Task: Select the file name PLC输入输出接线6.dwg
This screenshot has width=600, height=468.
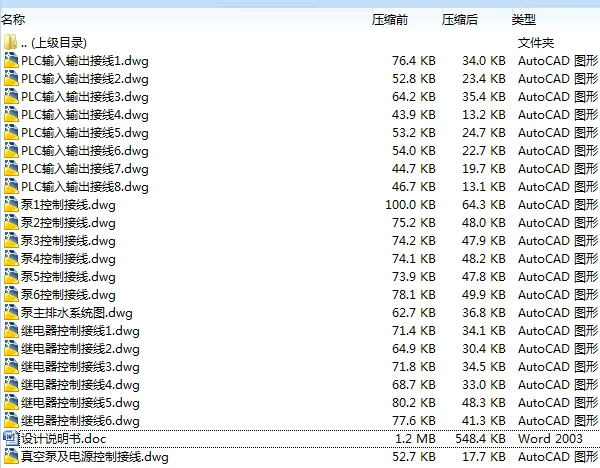Action: [x=85, y=151]
